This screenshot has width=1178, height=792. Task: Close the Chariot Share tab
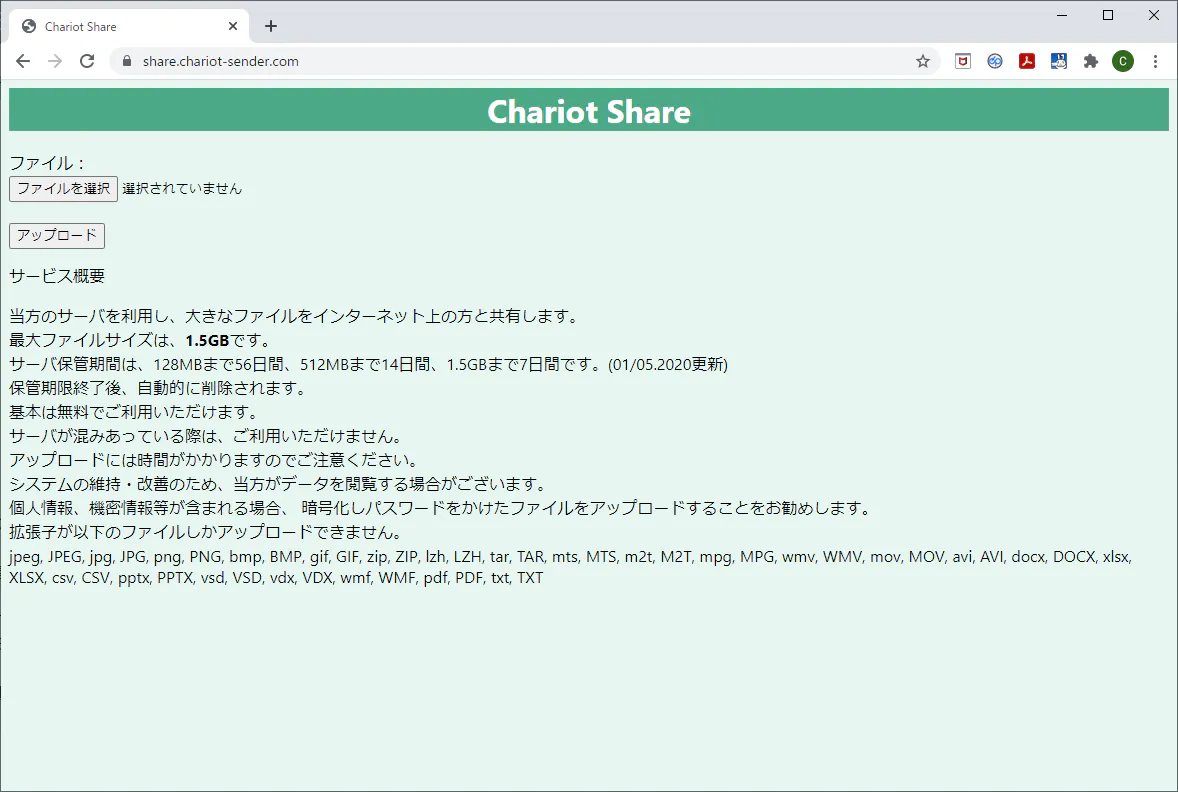[x=233, y=26]
